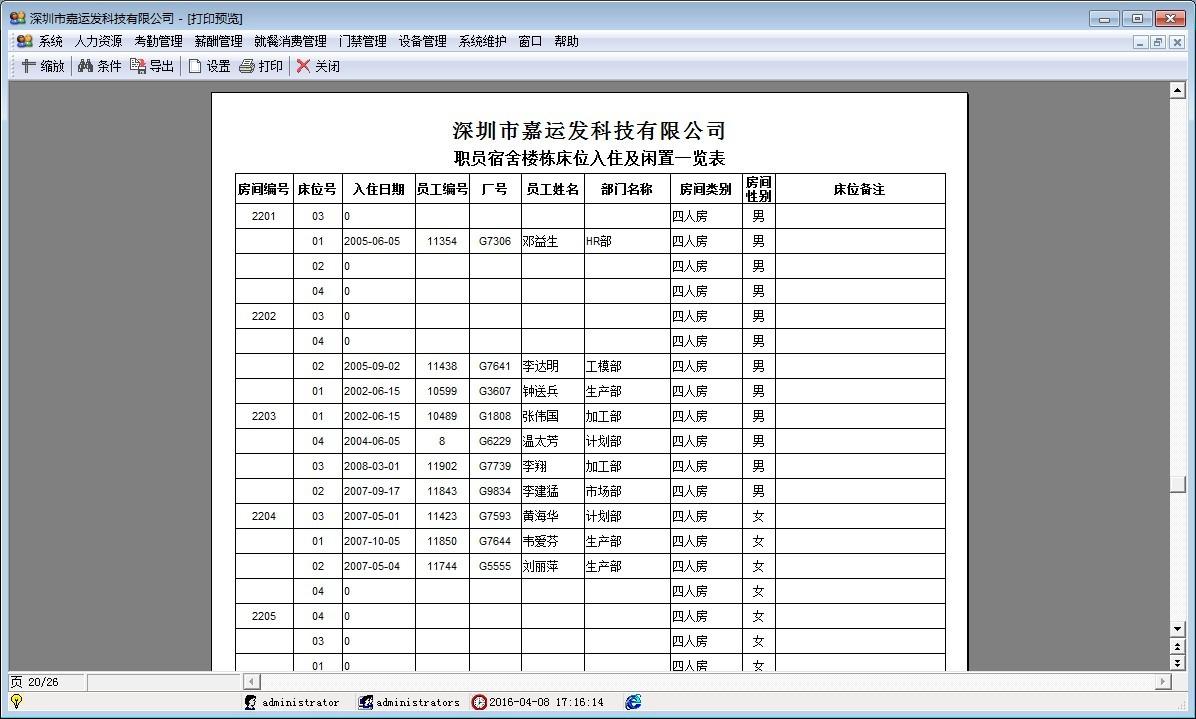Open the 条件 filter binoculars button
Image resolution: width=1196 pixels, height=719 pixels.
click(x=100, y=66)
